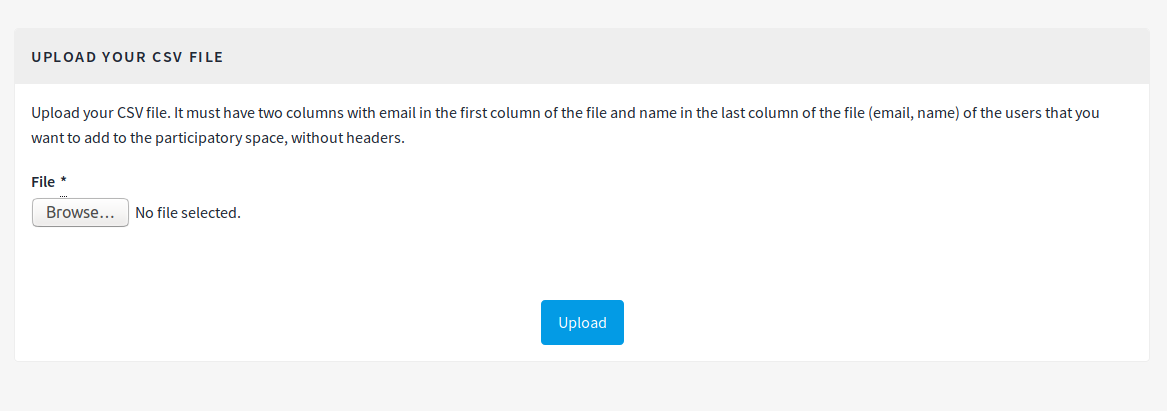The width and height of the screenshot is (1167, 411).
Task: Click the Browse… file chooser button
Action: [x=80, y=212]
